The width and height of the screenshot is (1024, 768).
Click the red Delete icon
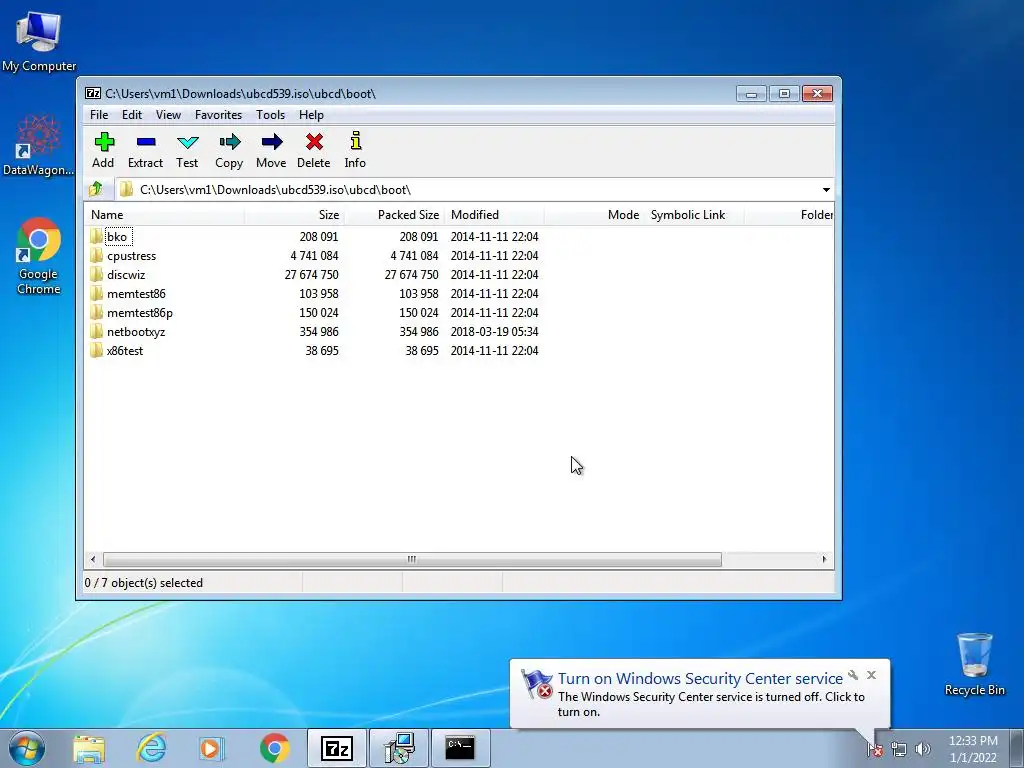(313, 142)
